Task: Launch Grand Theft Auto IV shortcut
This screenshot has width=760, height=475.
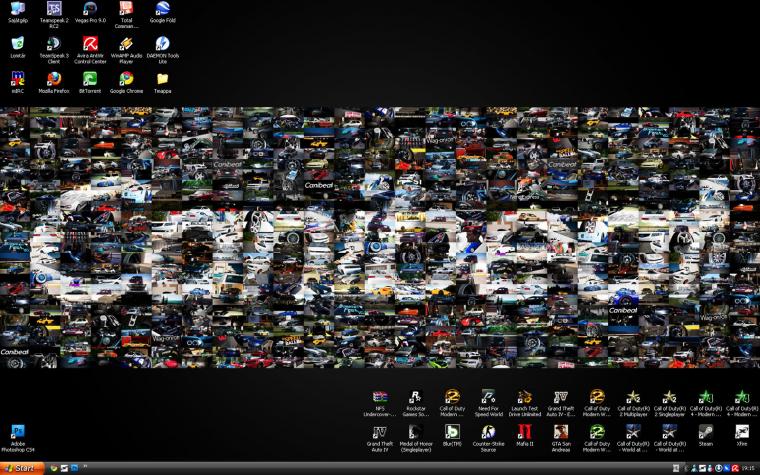Action: point(380,439)
